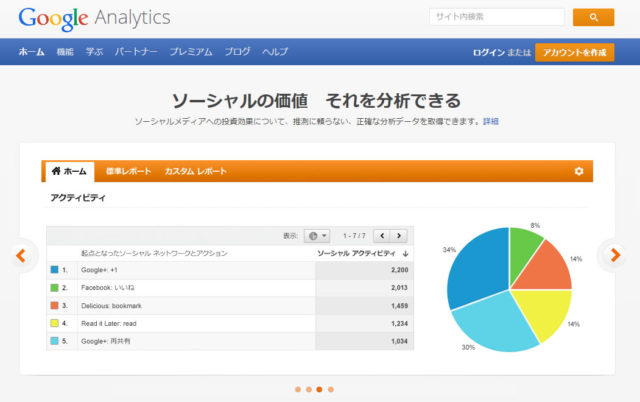The height and width of the screenshot is (402, 640).
Task: Click the Google Analytics logo
Action: tap(94, 18)
